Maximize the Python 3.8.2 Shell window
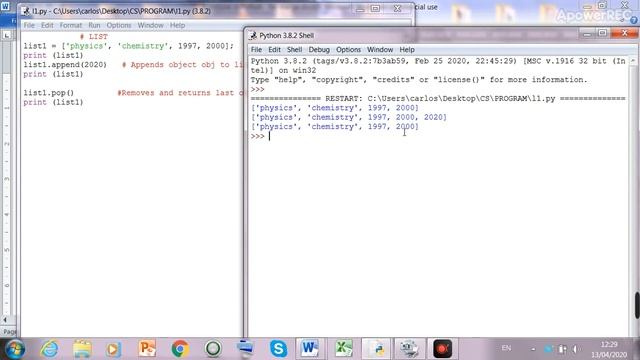This screenshot has width=640, height=360. coord(602,33)
